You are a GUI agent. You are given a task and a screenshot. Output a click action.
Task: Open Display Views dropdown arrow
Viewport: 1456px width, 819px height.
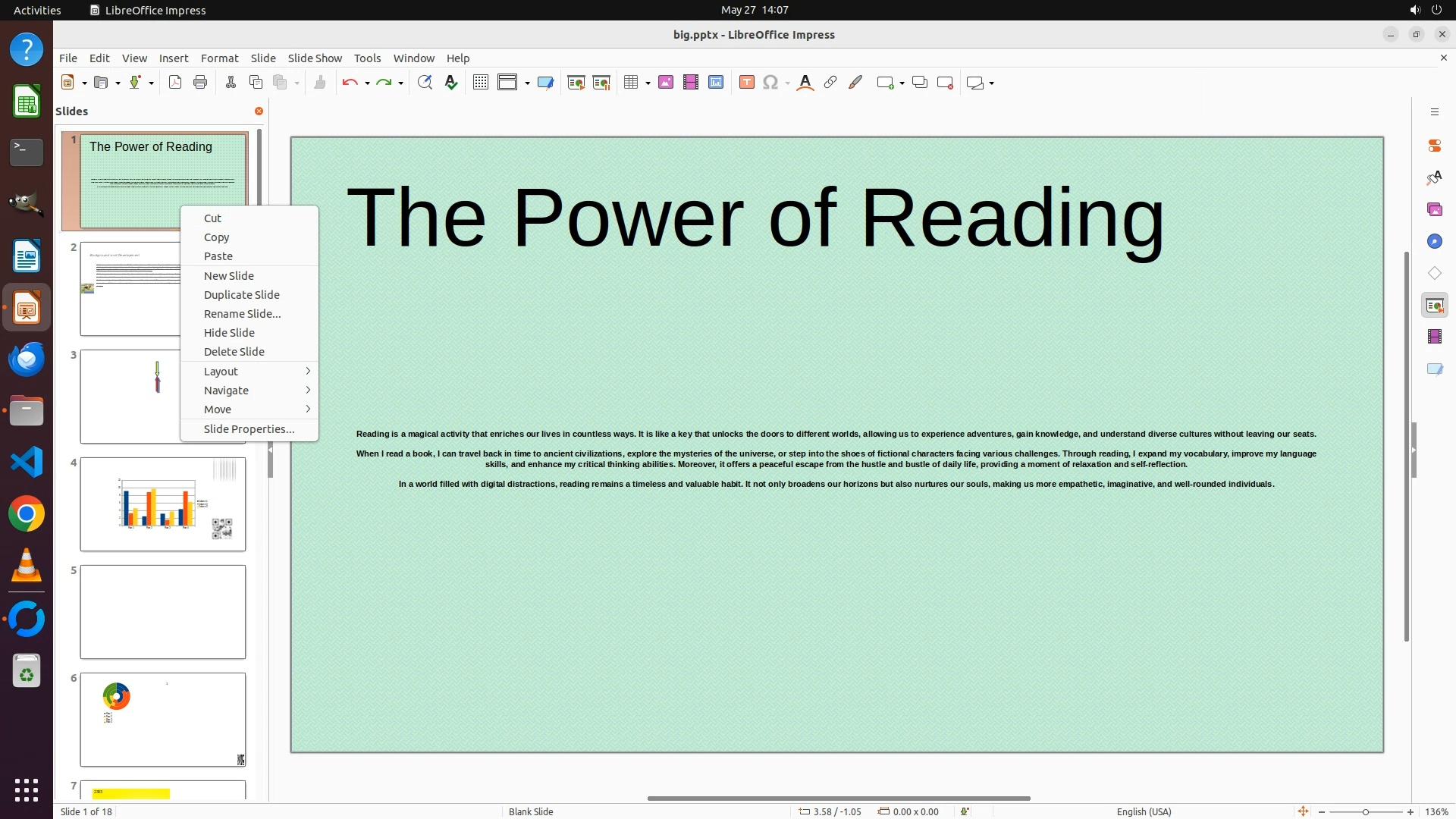tap(527, 83)
